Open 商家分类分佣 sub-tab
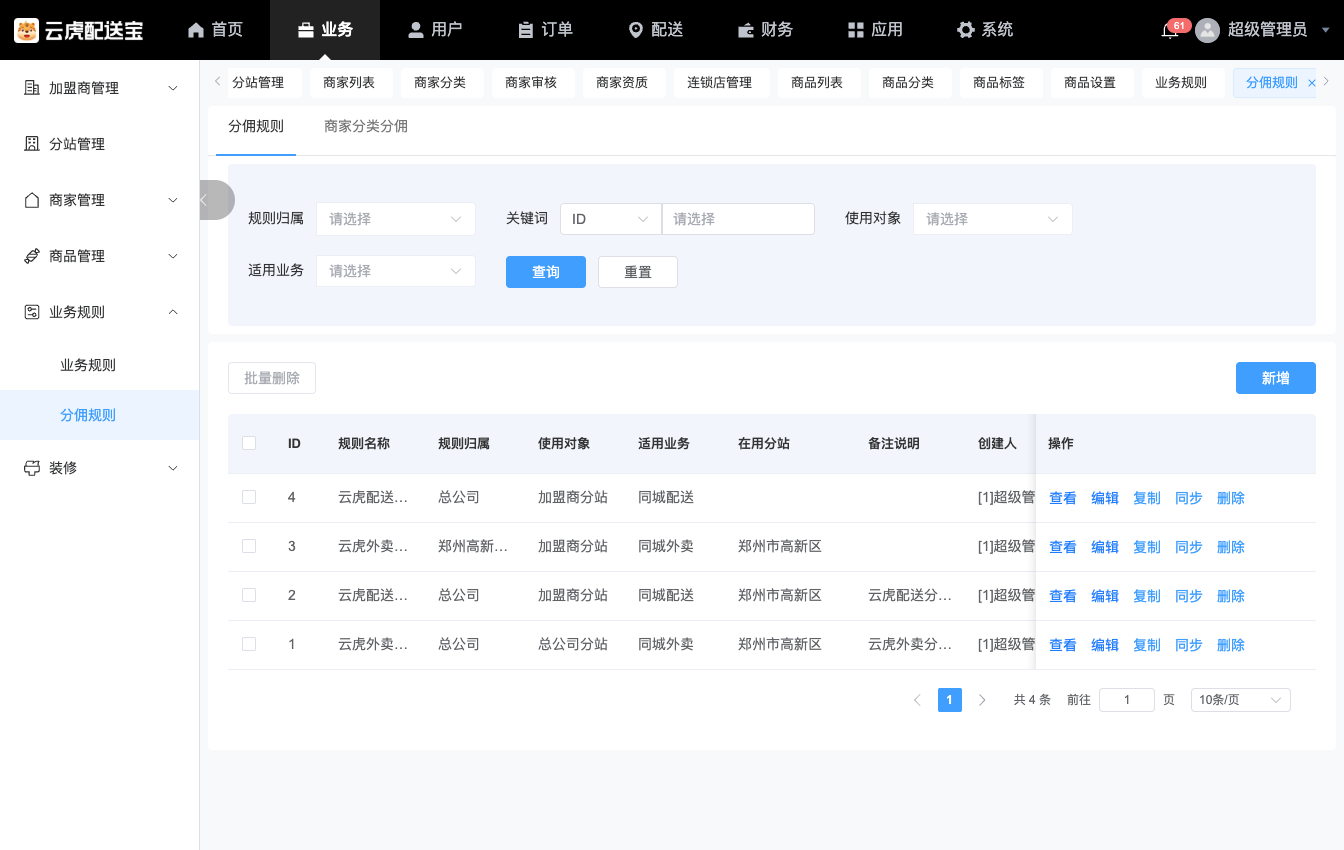This screenshot has width=1344, height=850. [x=366, y=127]
